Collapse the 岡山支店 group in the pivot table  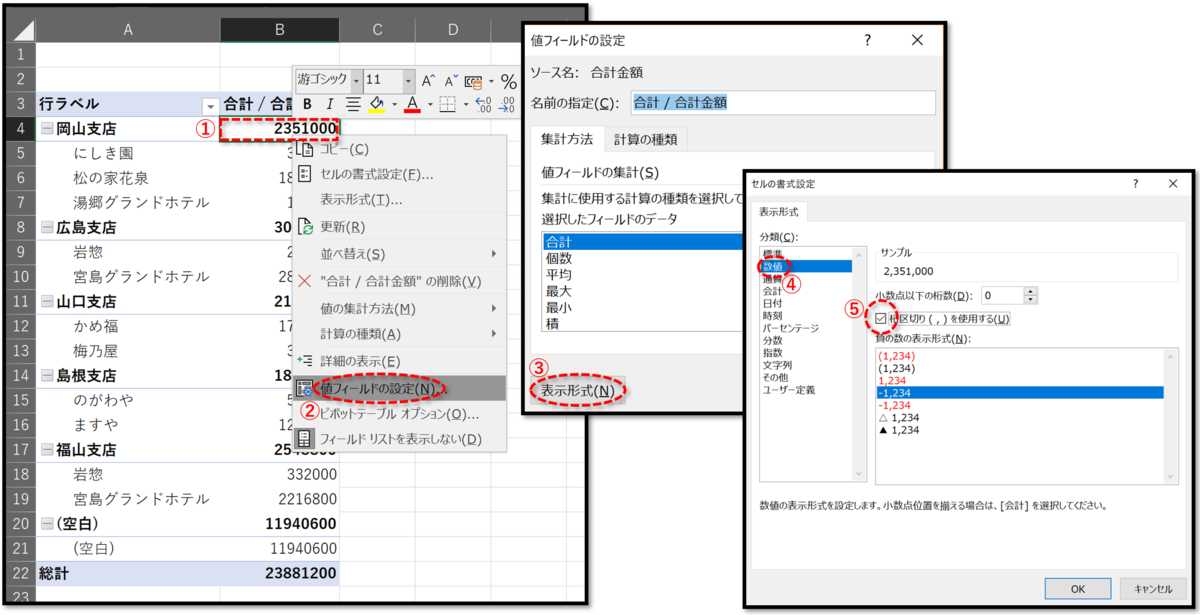click(48, 128)
